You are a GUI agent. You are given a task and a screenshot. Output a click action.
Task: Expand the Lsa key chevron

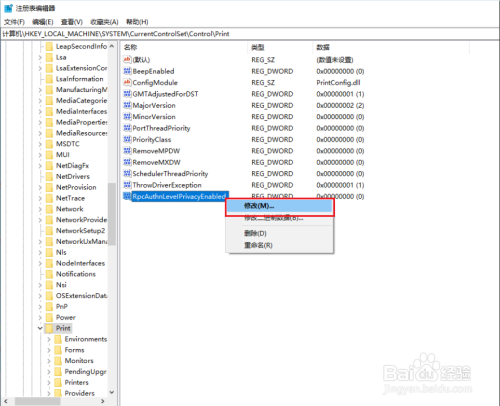[x=40, y=57]
